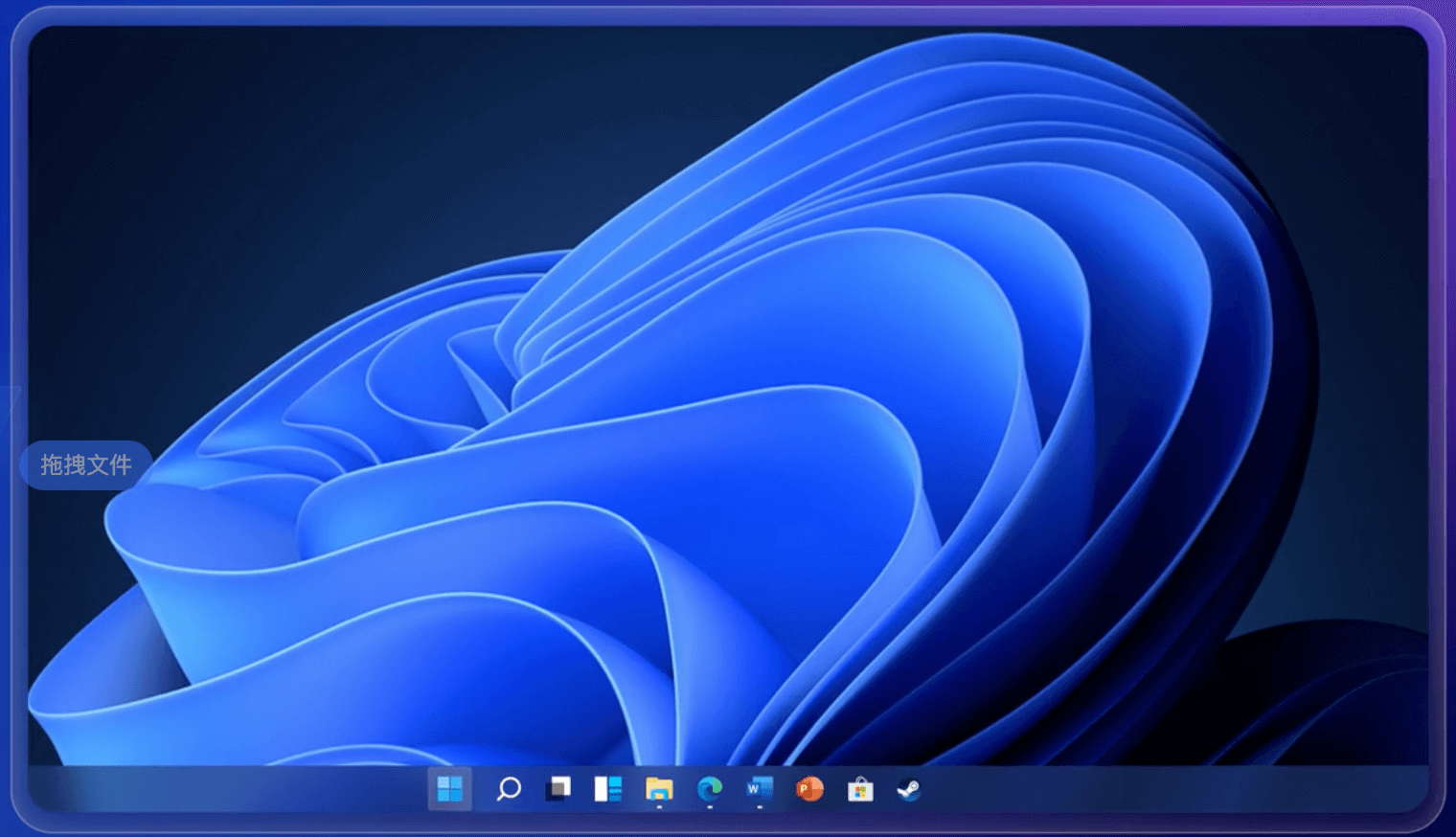Open Microsoft Word from taskbar
This screenshot has width=1456, height=837.
click(x=760, y=789)
